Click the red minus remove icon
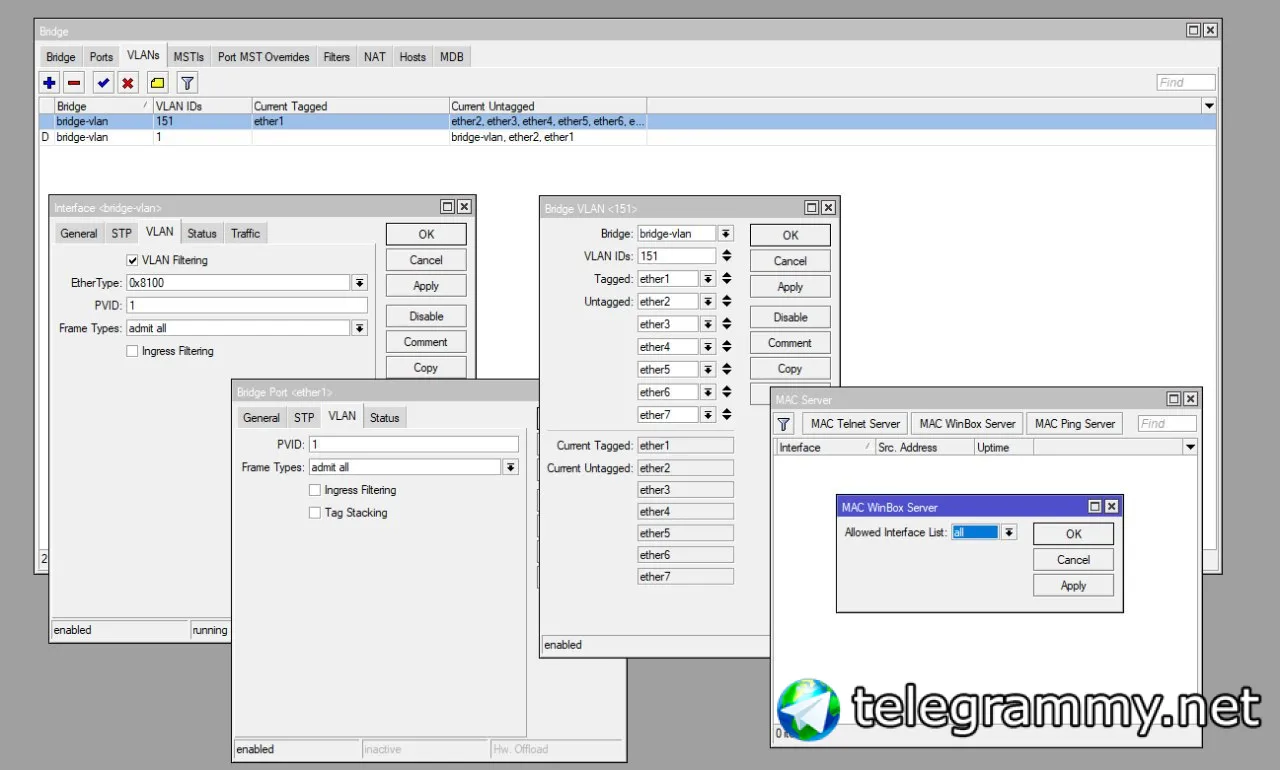This screenshot has width=1280, height=770. coord(75,83)
